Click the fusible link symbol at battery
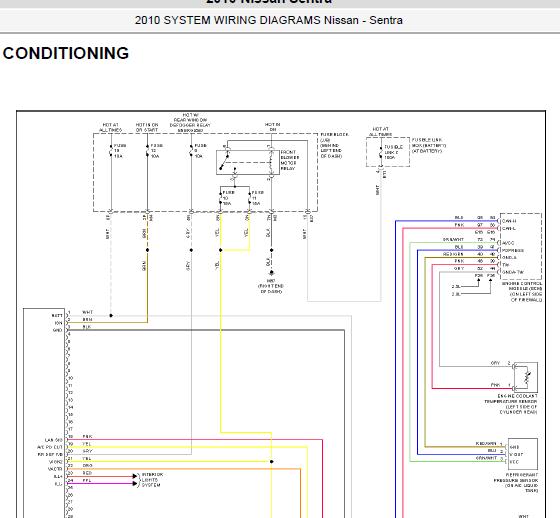The height and width of the screenshot is (518, 560). click(381, 153)
